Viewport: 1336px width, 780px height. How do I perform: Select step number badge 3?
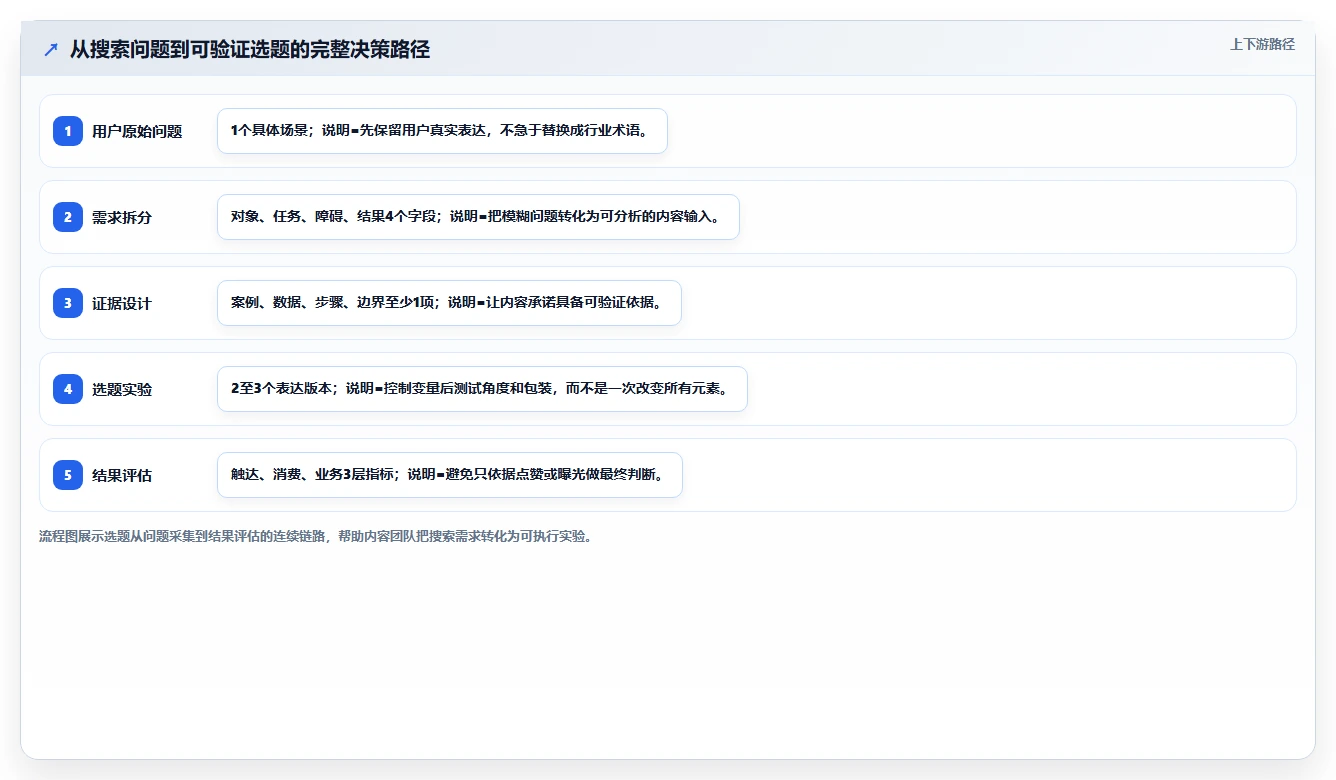point(68,303)
